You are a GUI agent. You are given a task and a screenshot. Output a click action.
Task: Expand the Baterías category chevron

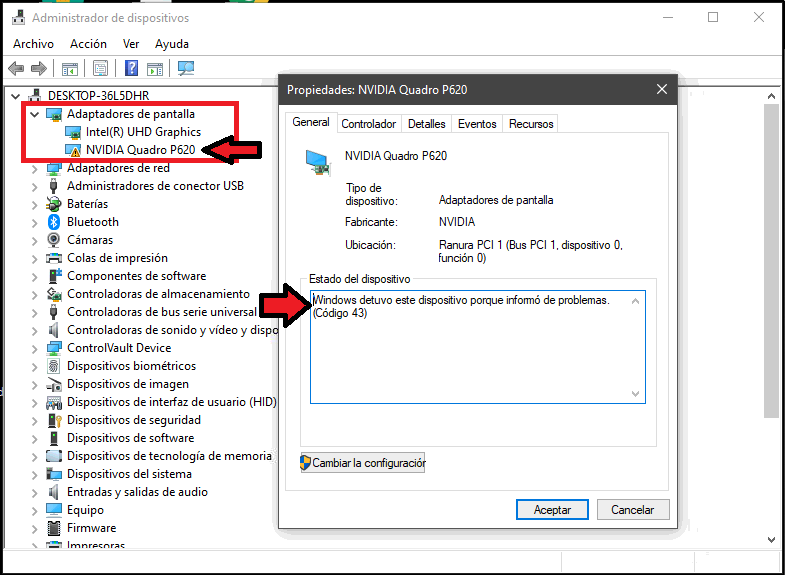[x=35, y=205]
